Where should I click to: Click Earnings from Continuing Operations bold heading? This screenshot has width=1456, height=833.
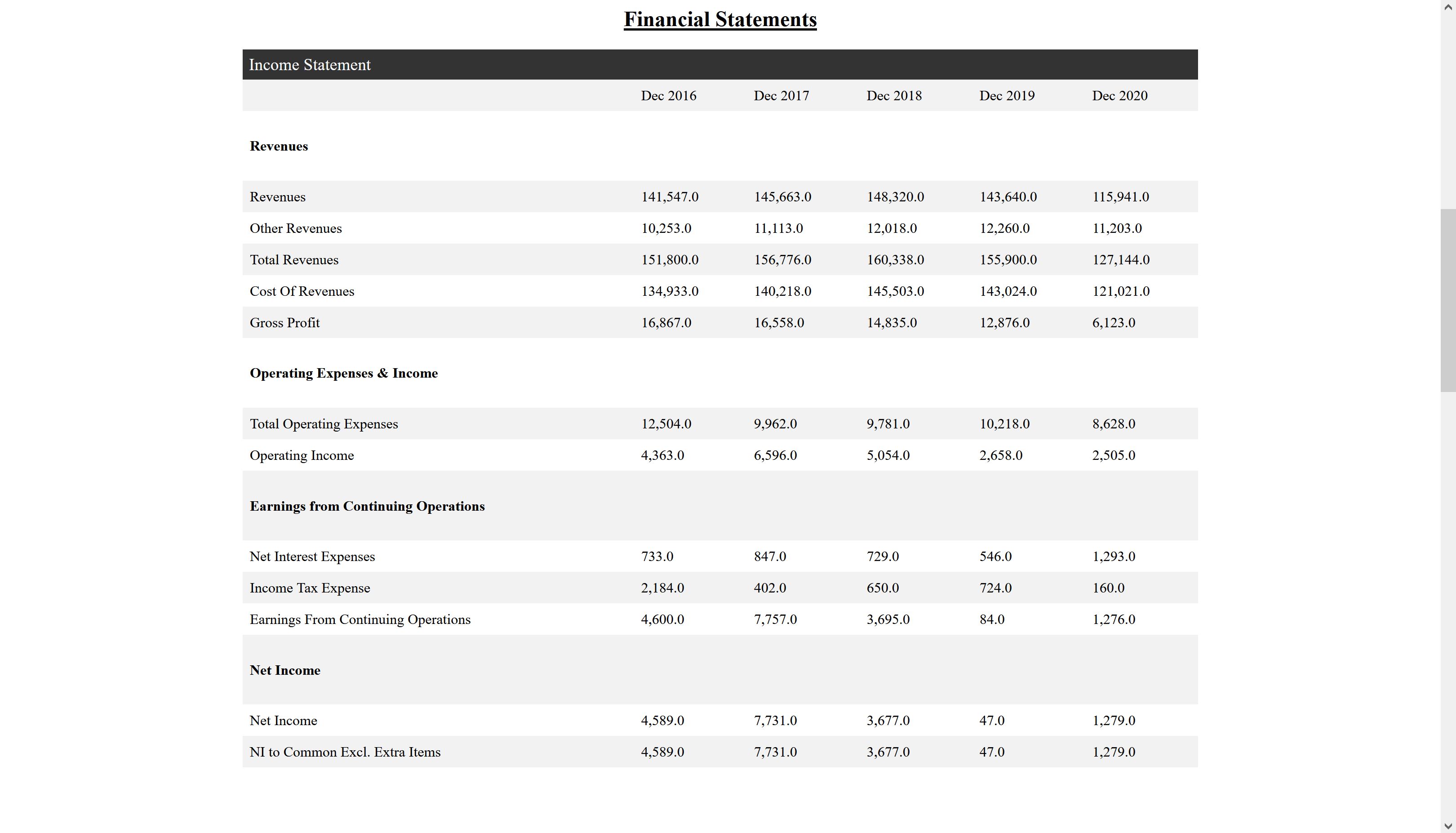367,506
